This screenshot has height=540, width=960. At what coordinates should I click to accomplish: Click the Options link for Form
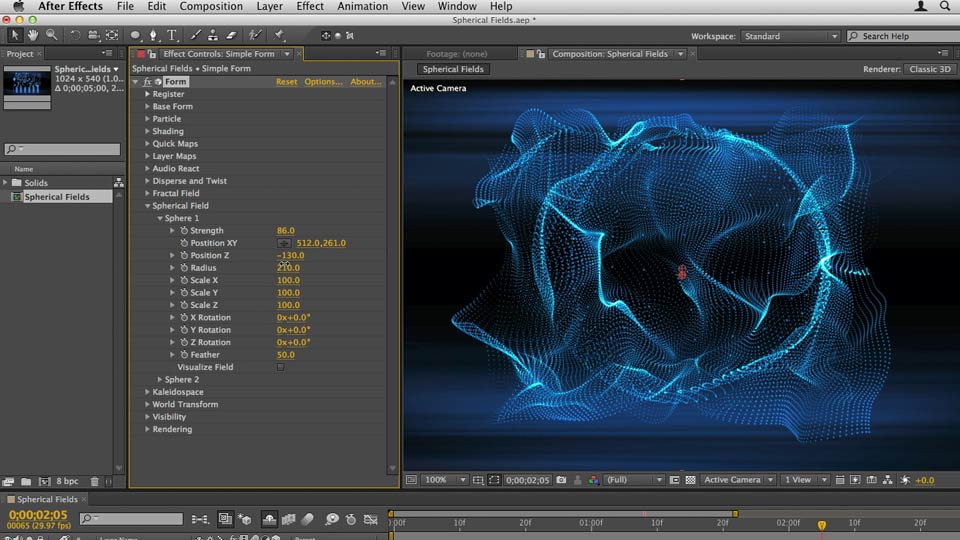click(323, 82)
